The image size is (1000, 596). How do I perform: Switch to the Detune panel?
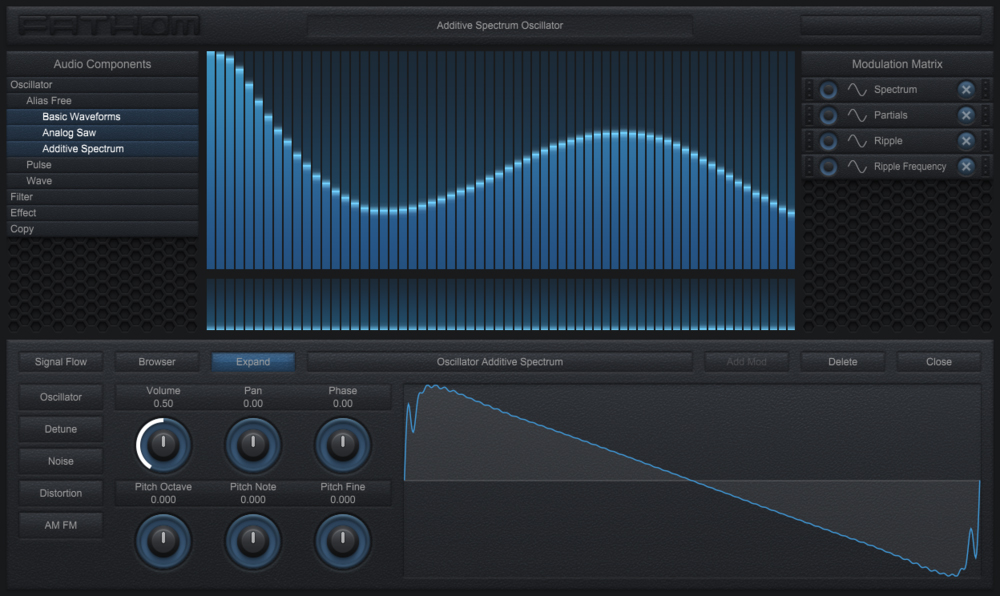pos(60,429)
